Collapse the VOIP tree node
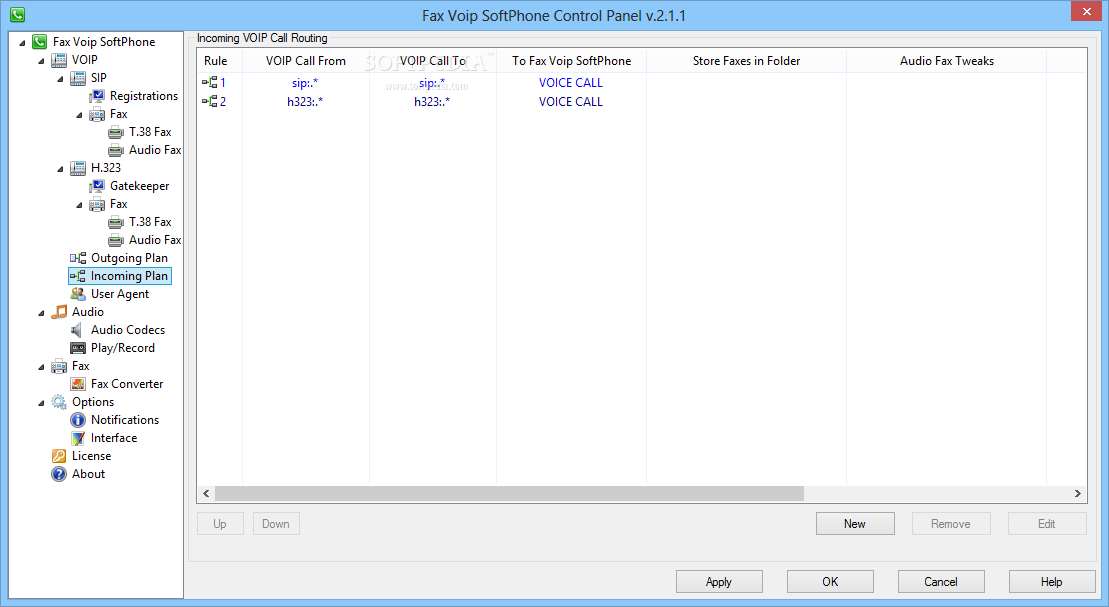The image size is (1109, 607). [41, 61]
